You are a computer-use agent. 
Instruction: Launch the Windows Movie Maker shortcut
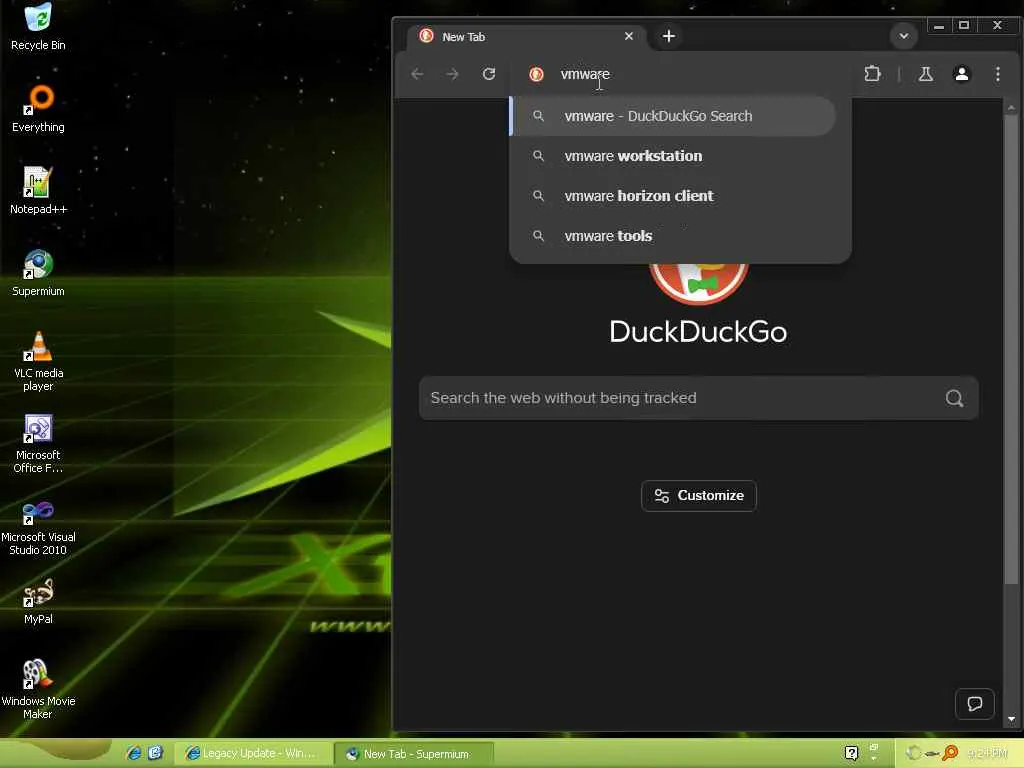click(x=38, y=690)
